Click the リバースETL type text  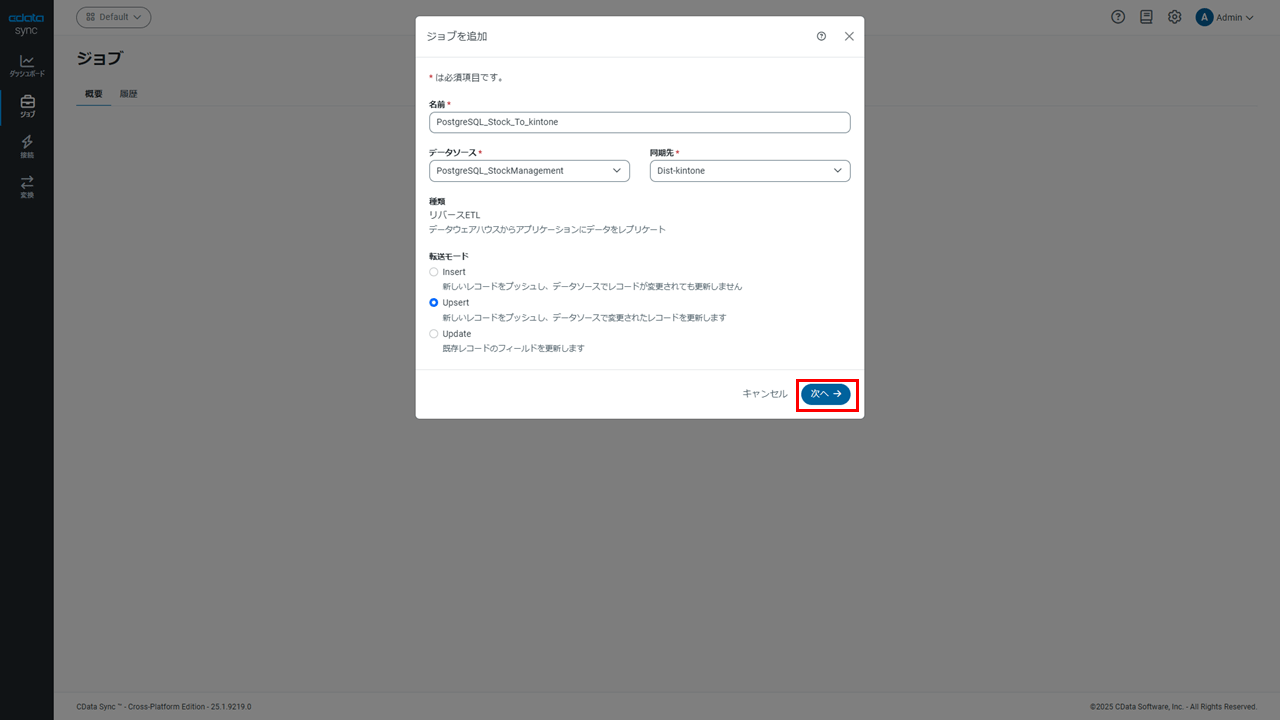point(454,215)
